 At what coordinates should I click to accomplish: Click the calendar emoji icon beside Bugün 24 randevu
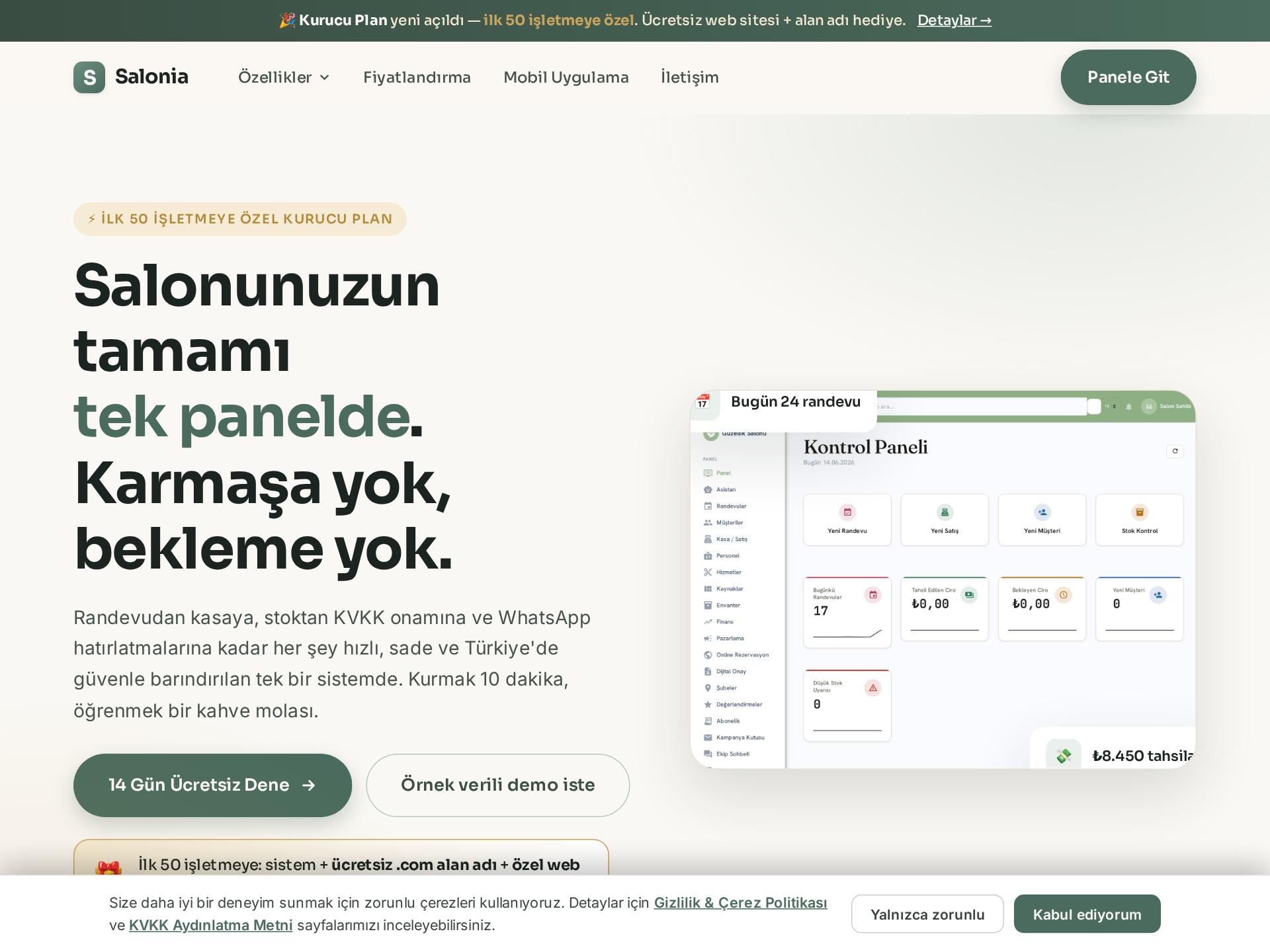click(x=702, y=401)
